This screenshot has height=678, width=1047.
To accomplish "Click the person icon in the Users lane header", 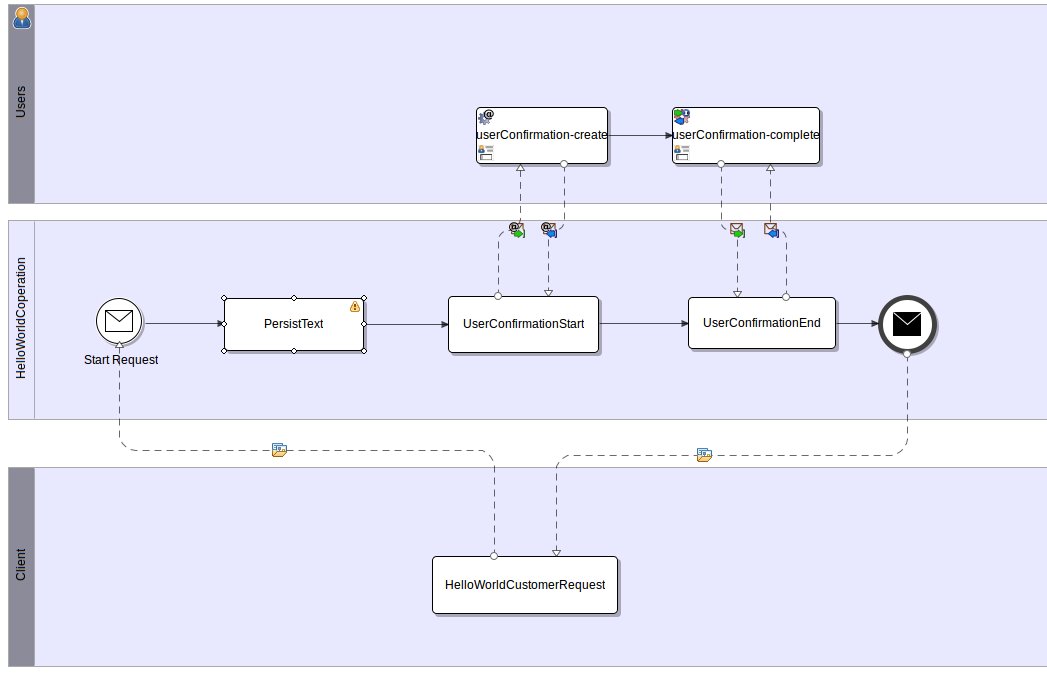I will click(x=22, y=17).
